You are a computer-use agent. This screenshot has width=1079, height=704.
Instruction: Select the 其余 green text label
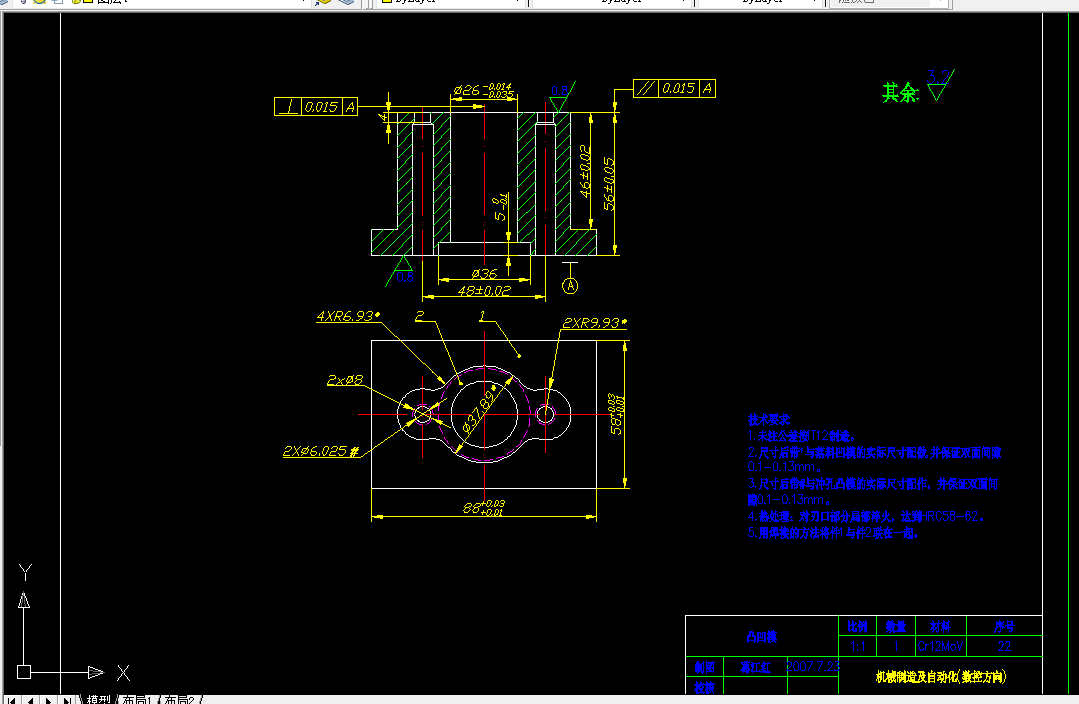coord(900,93)
